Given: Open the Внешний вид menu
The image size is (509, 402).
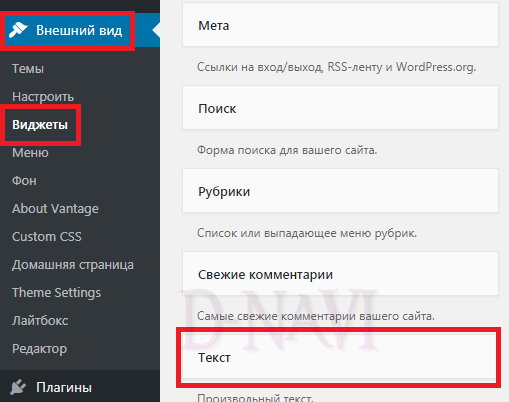Looking at the screenshot, I should 79,30.
